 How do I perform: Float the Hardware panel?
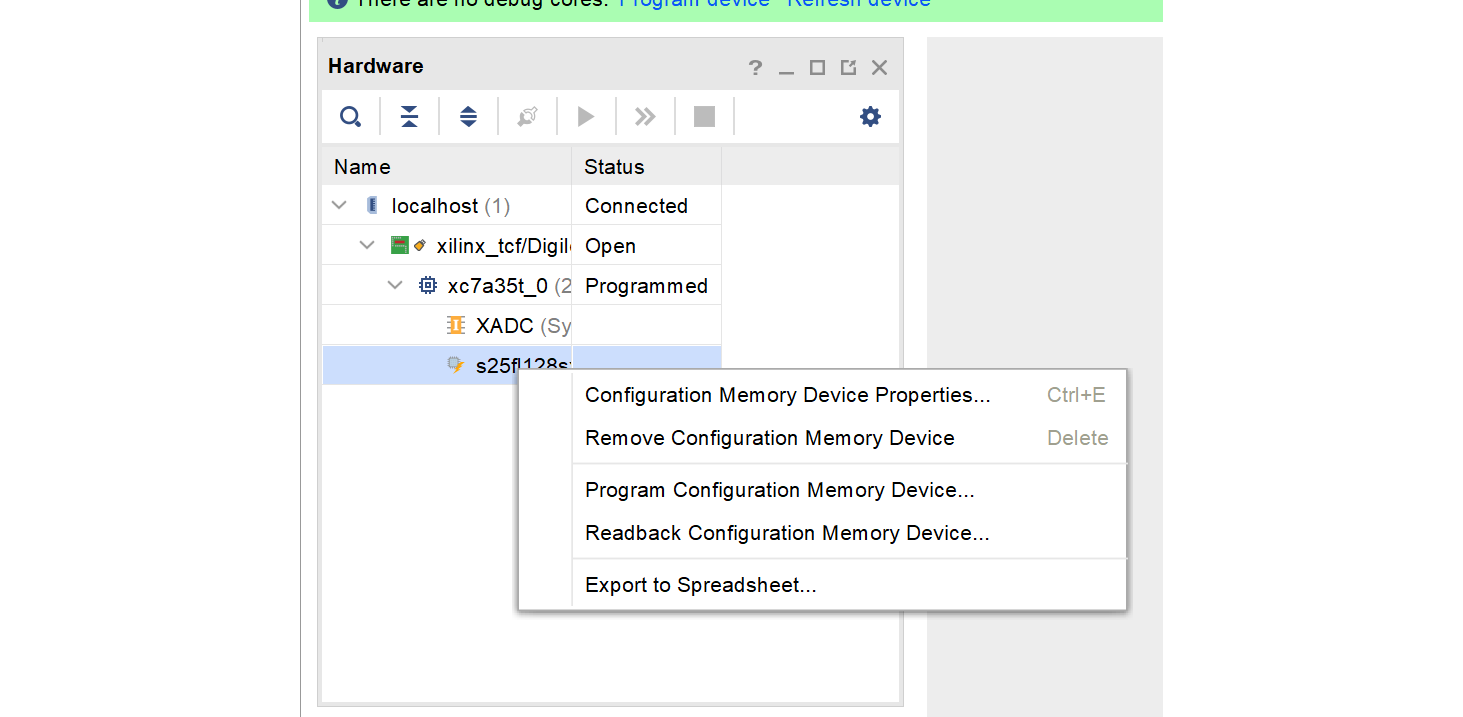point(848,68)
